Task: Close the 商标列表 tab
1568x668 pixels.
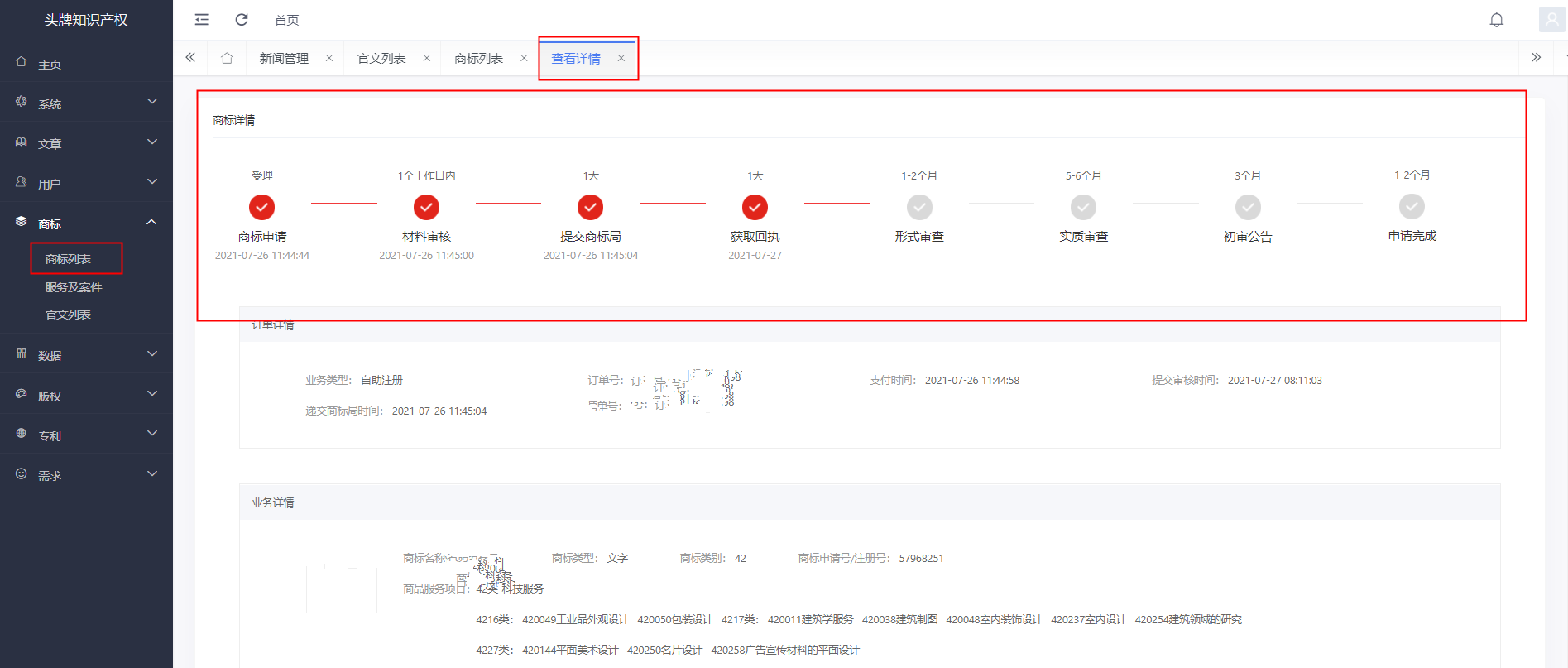Action: pyautogui.click(x=524, y=58)
